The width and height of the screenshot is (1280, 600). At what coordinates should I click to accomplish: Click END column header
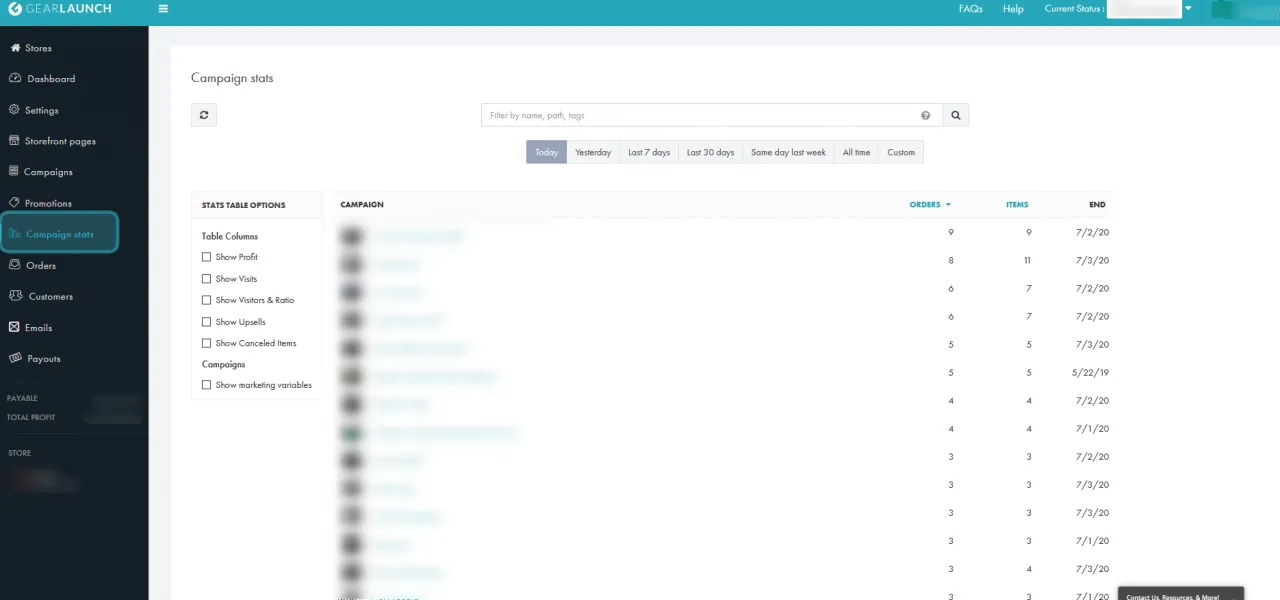pos(1097,205)
